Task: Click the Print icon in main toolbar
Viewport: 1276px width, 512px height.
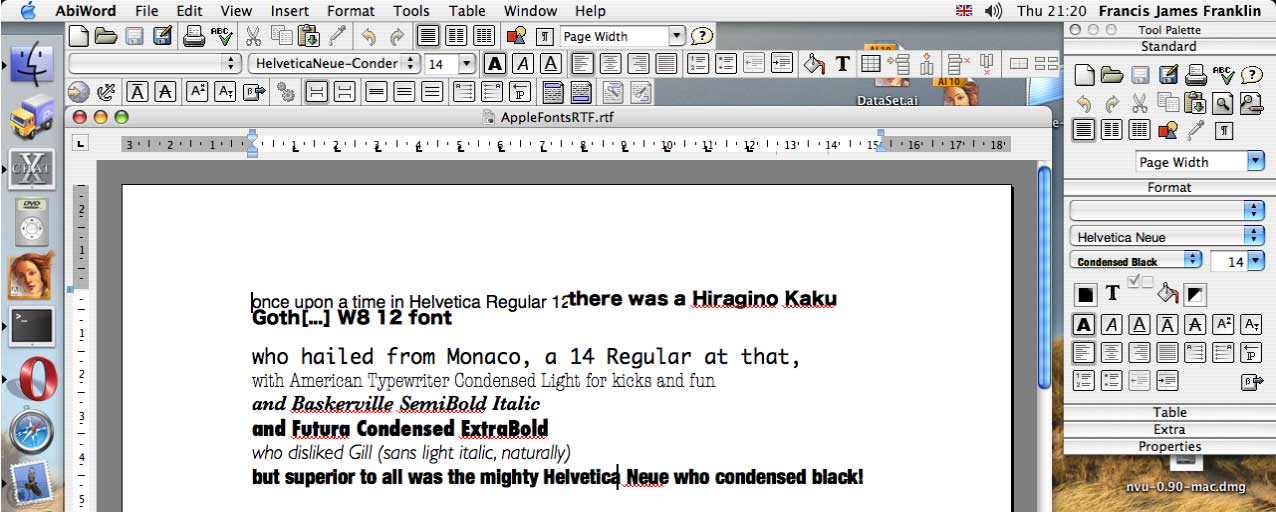Action: coord(193,36)
